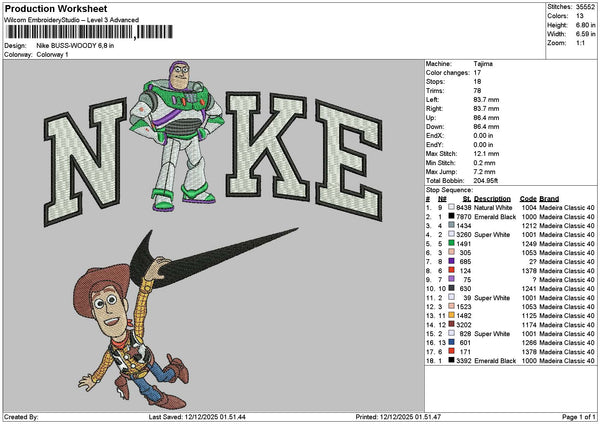Click the 'Last Saved' timestamp in the footer
The width and height of the screenshot is (600, 424).
tap(197, 417)
